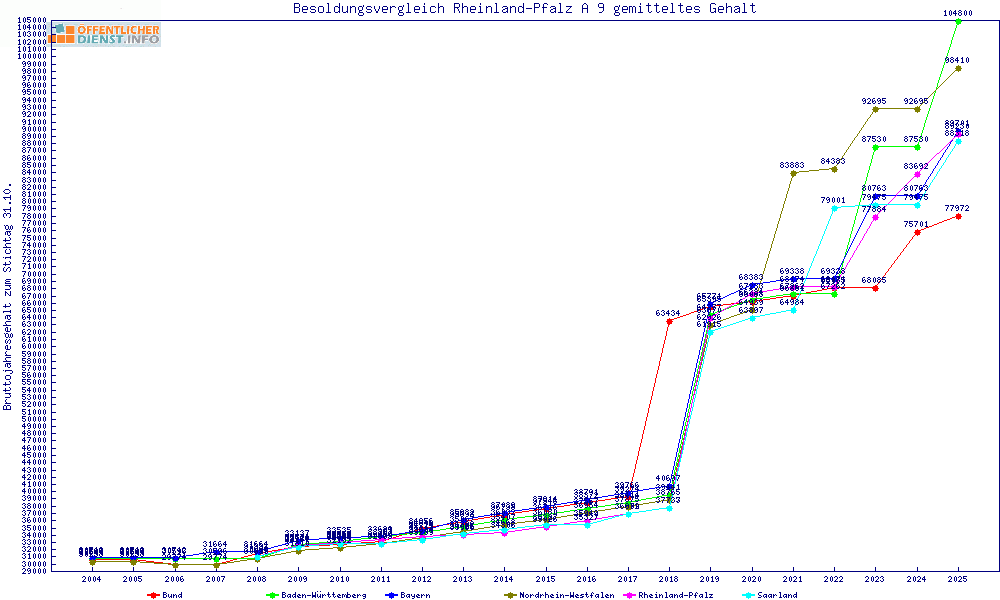Click the red 75701 data point in 2024
1000x600 pixels.
coord(917,232)
